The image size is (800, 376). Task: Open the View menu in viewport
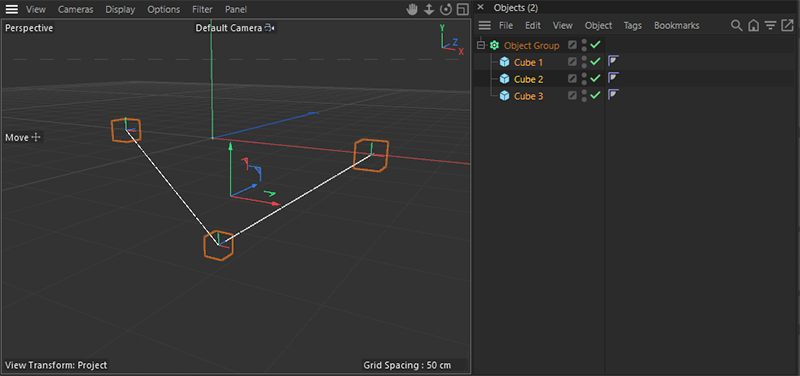(36, 10)
